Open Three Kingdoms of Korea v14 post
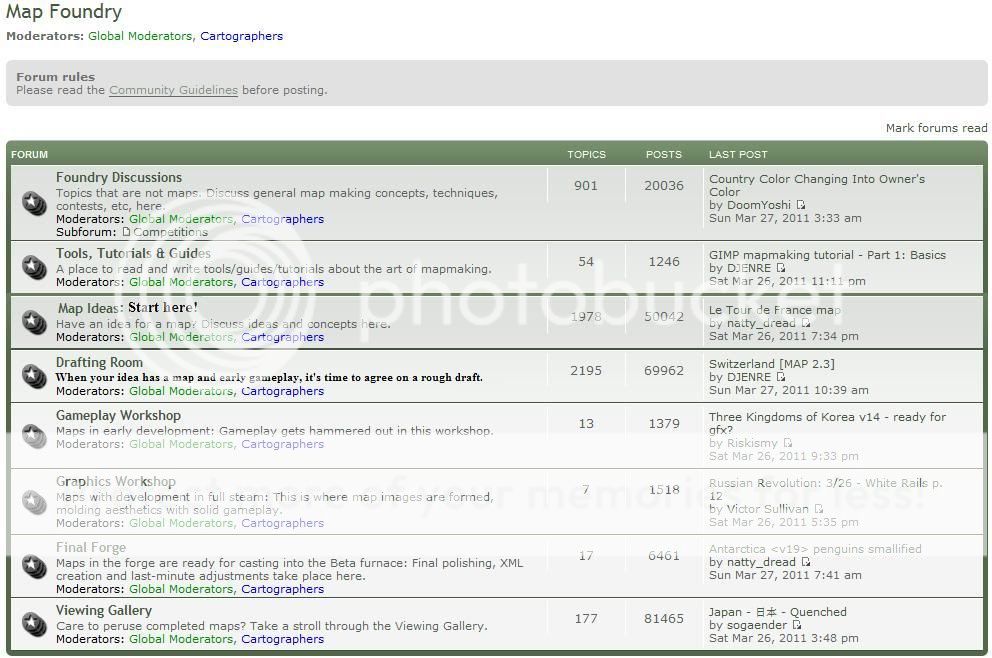This screenshot has width=992, height=658. point(828,423)
